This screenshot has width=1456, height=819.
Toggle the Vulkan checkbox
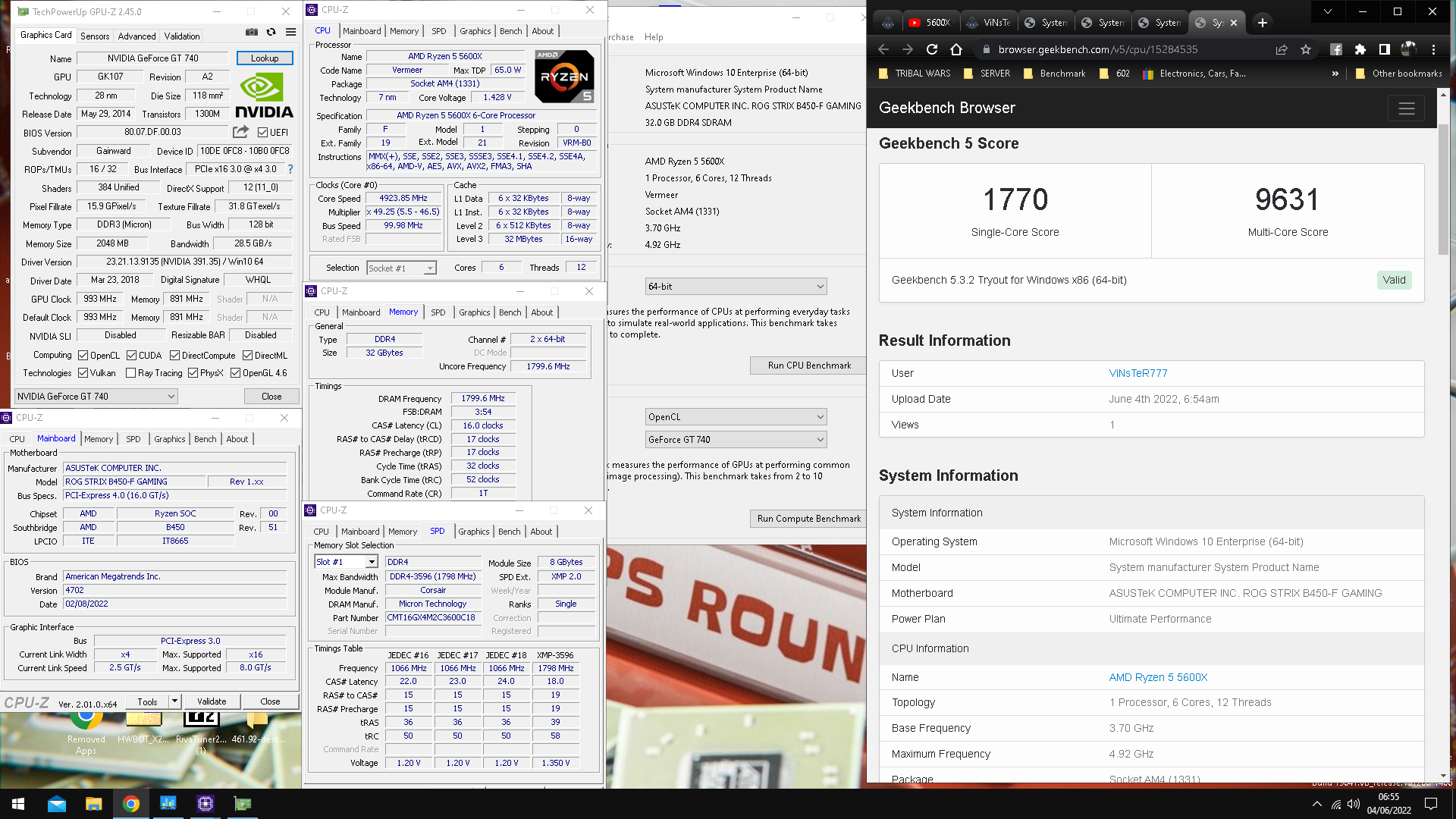[83, 372]
